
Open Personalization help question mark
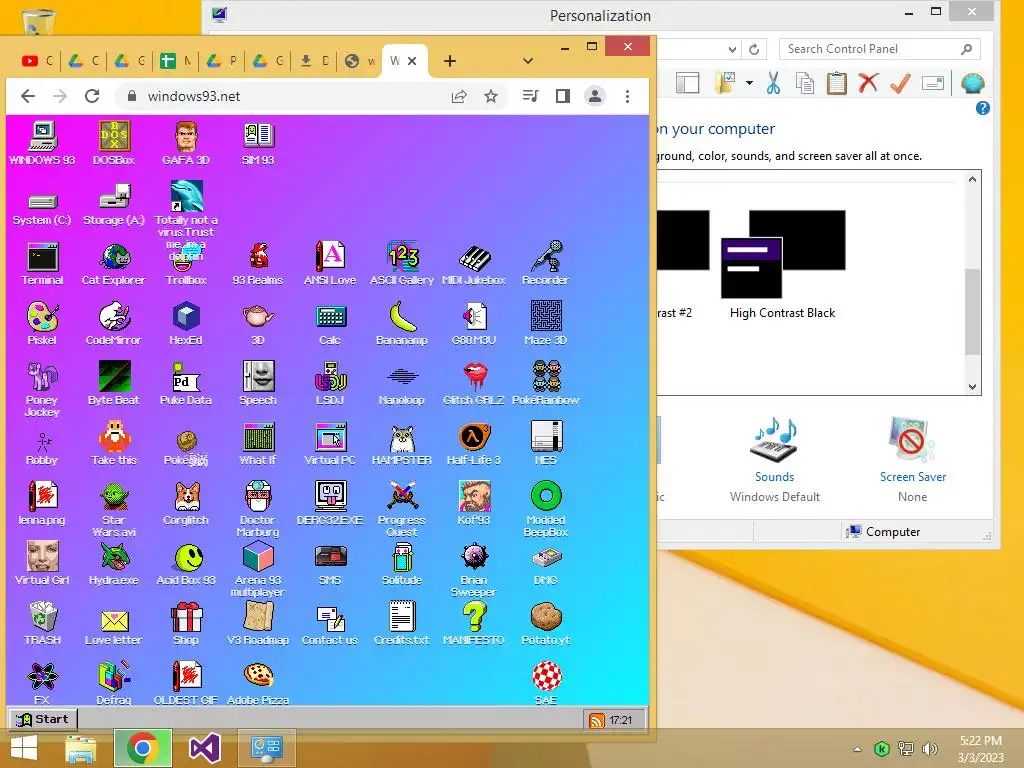(982, 108)
